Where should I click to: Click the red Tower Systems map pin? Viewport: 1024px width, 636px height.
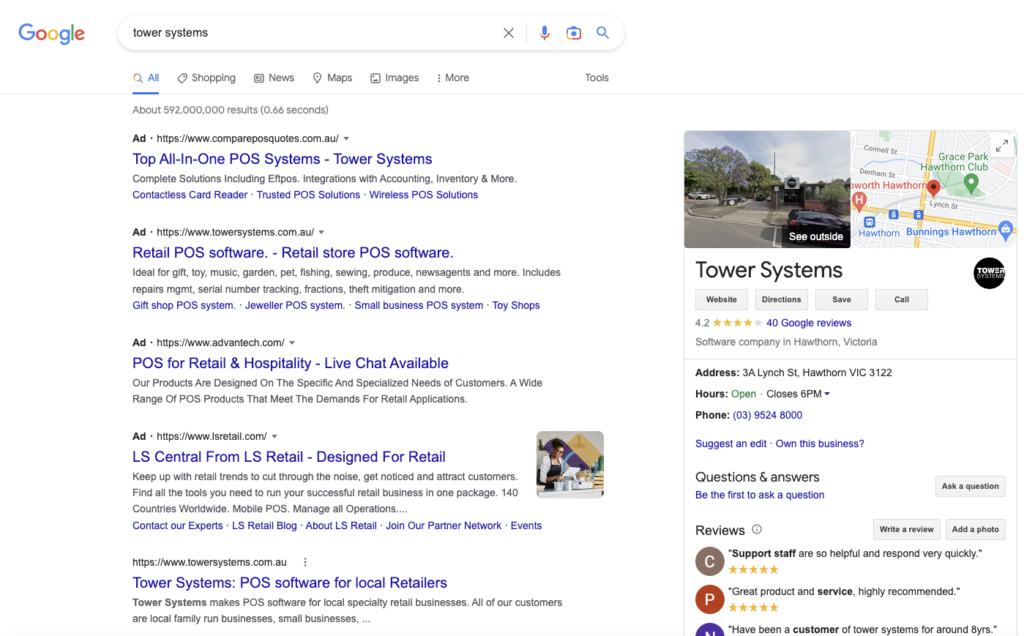933,188
